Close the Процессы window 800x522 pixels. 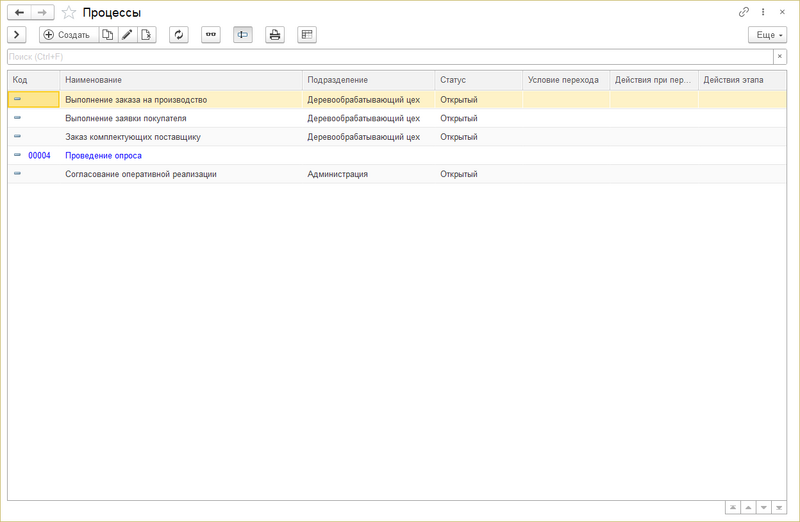point(782,12)
